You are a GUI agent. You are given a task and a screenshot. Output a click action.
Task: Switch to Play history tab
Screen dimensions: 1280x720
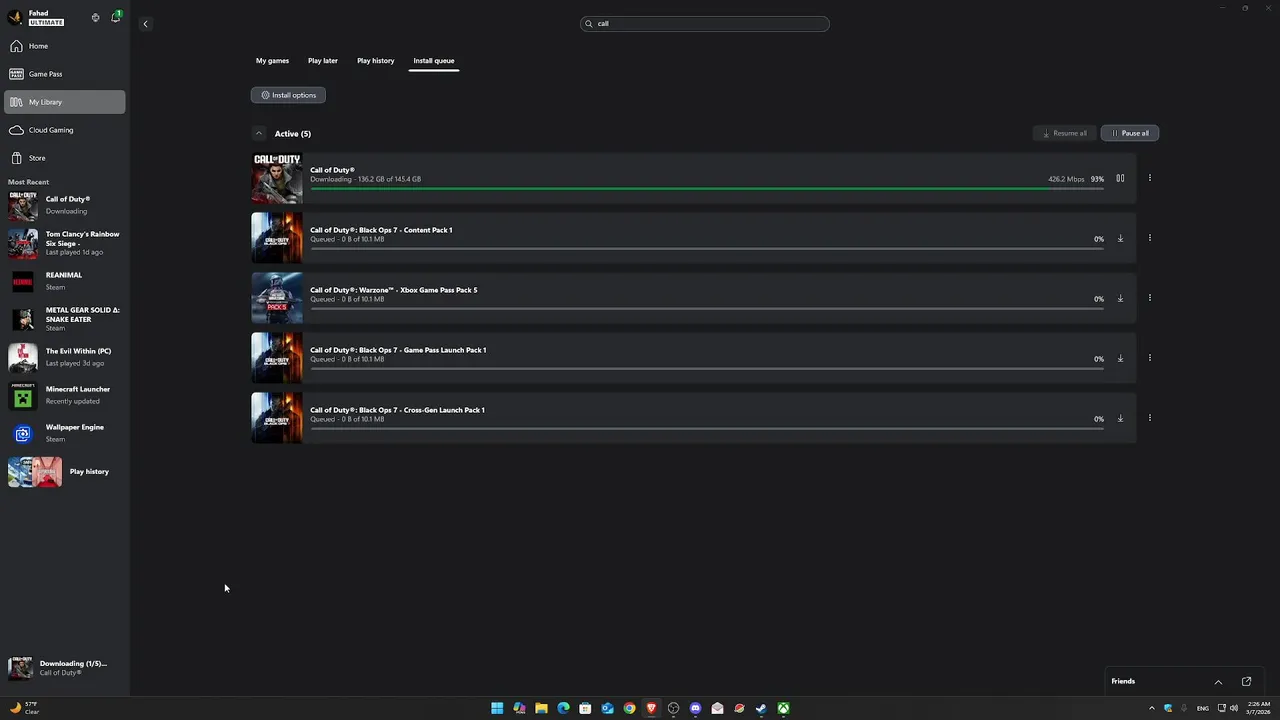pos(376,61)
